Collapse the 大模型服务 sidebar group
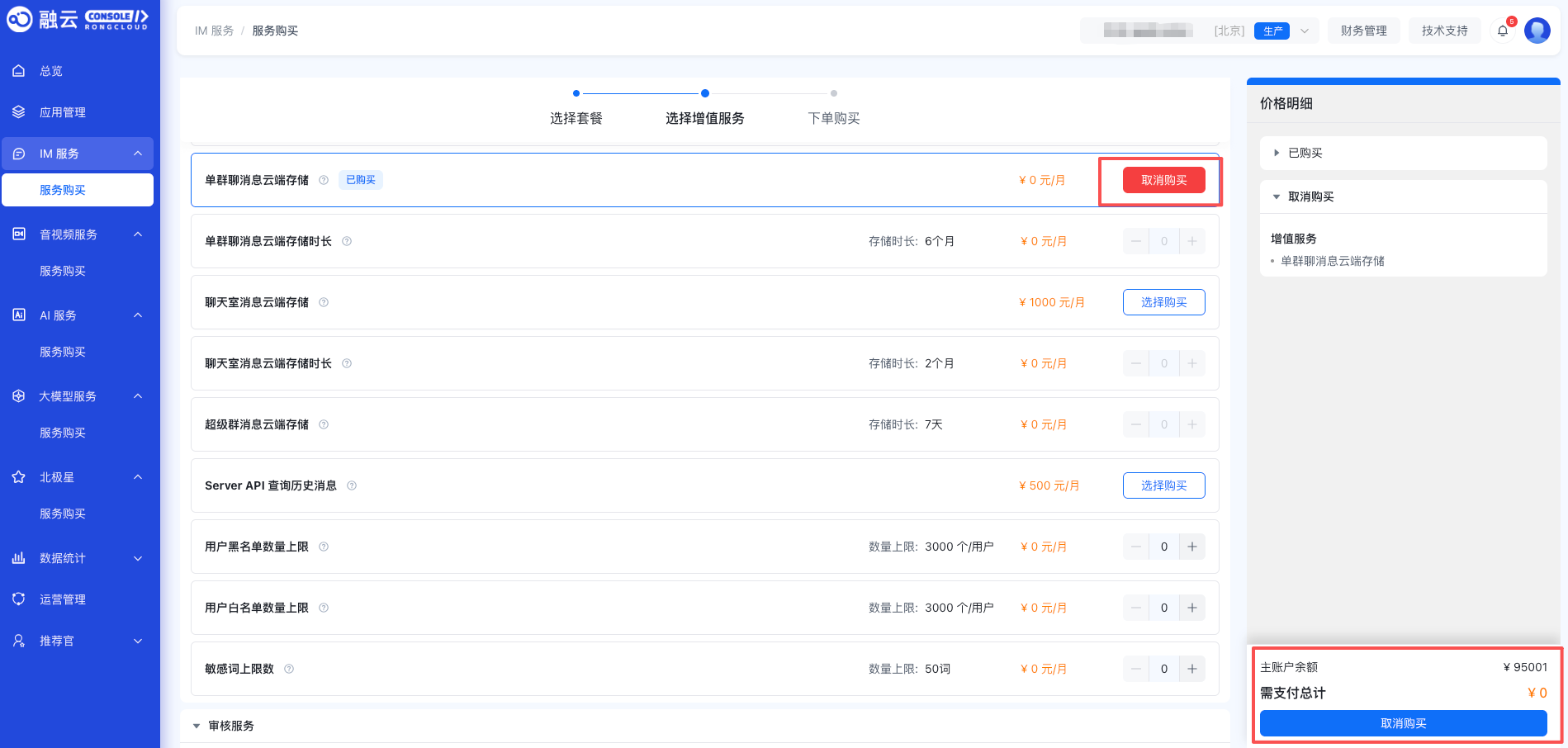The height and width of the screenshot is (748, 1568). pyautogui.click(x=138, y=396)
